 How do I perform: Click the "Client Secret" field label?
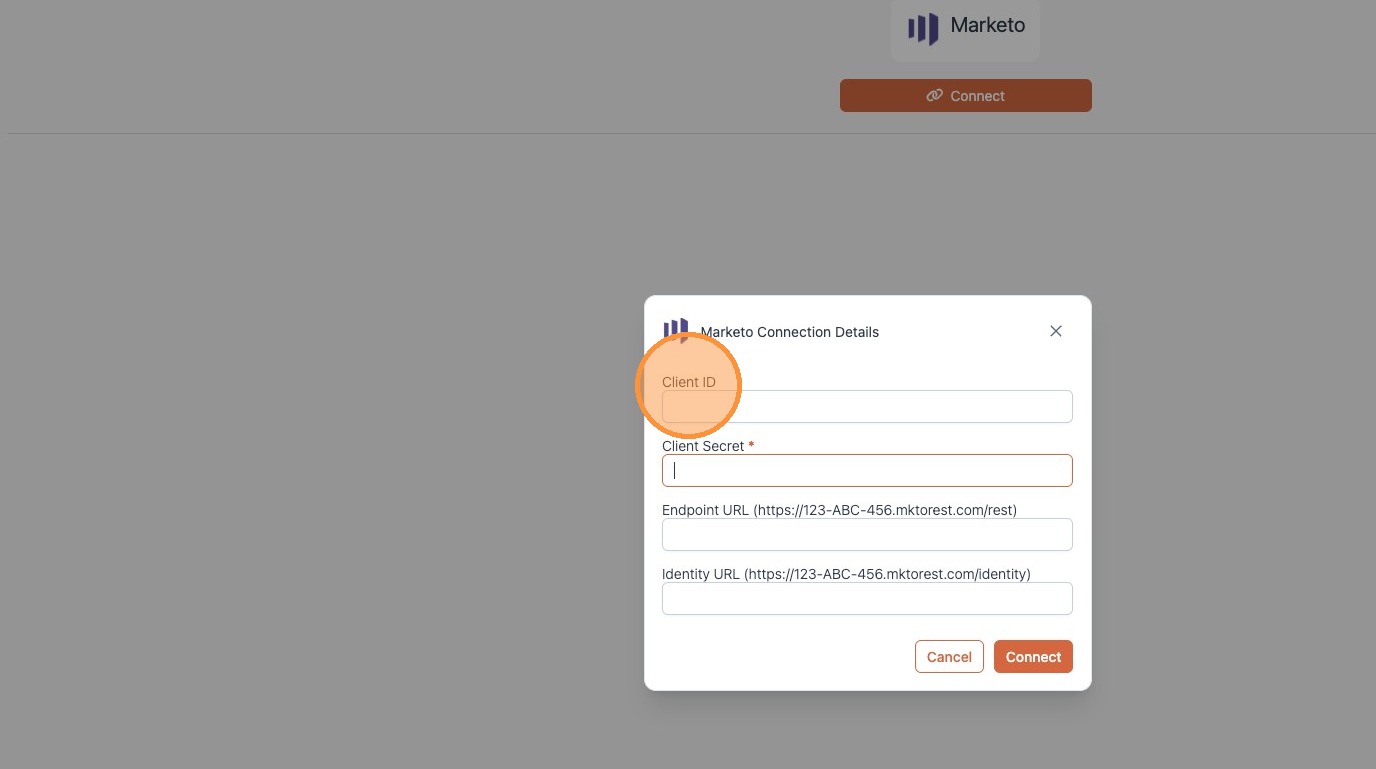pos(703,446)
